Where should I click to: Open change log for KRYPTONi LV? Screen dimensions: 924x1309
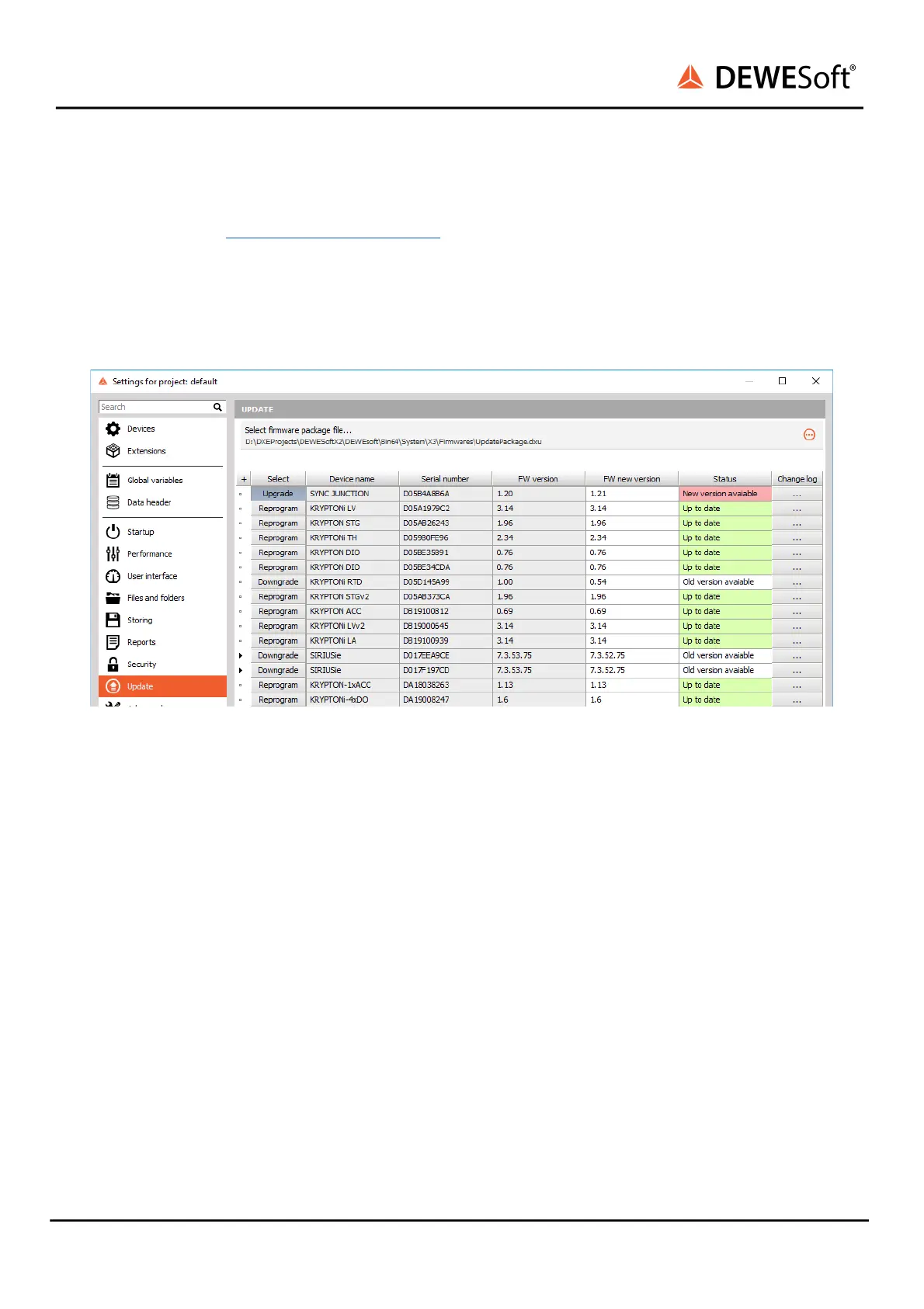[797, 509]
